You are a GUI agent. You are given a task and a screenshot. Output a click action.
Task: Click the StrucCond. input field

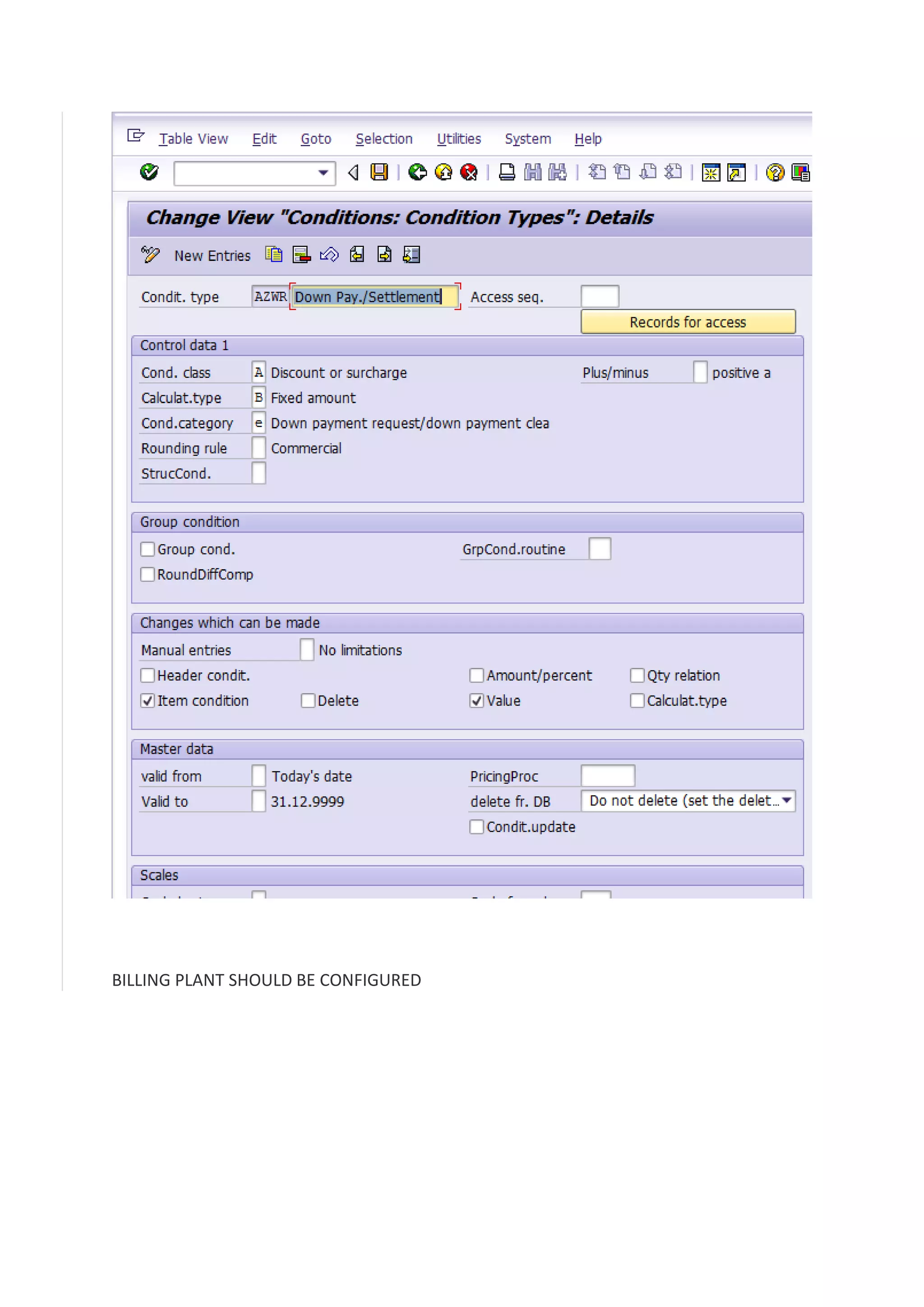click(x=259, y=473)
